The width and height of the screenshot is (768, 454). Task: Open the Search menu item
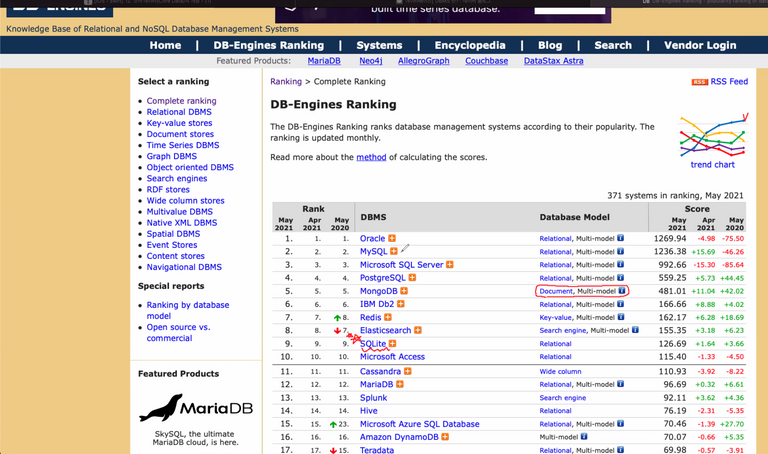coord(613,46)
